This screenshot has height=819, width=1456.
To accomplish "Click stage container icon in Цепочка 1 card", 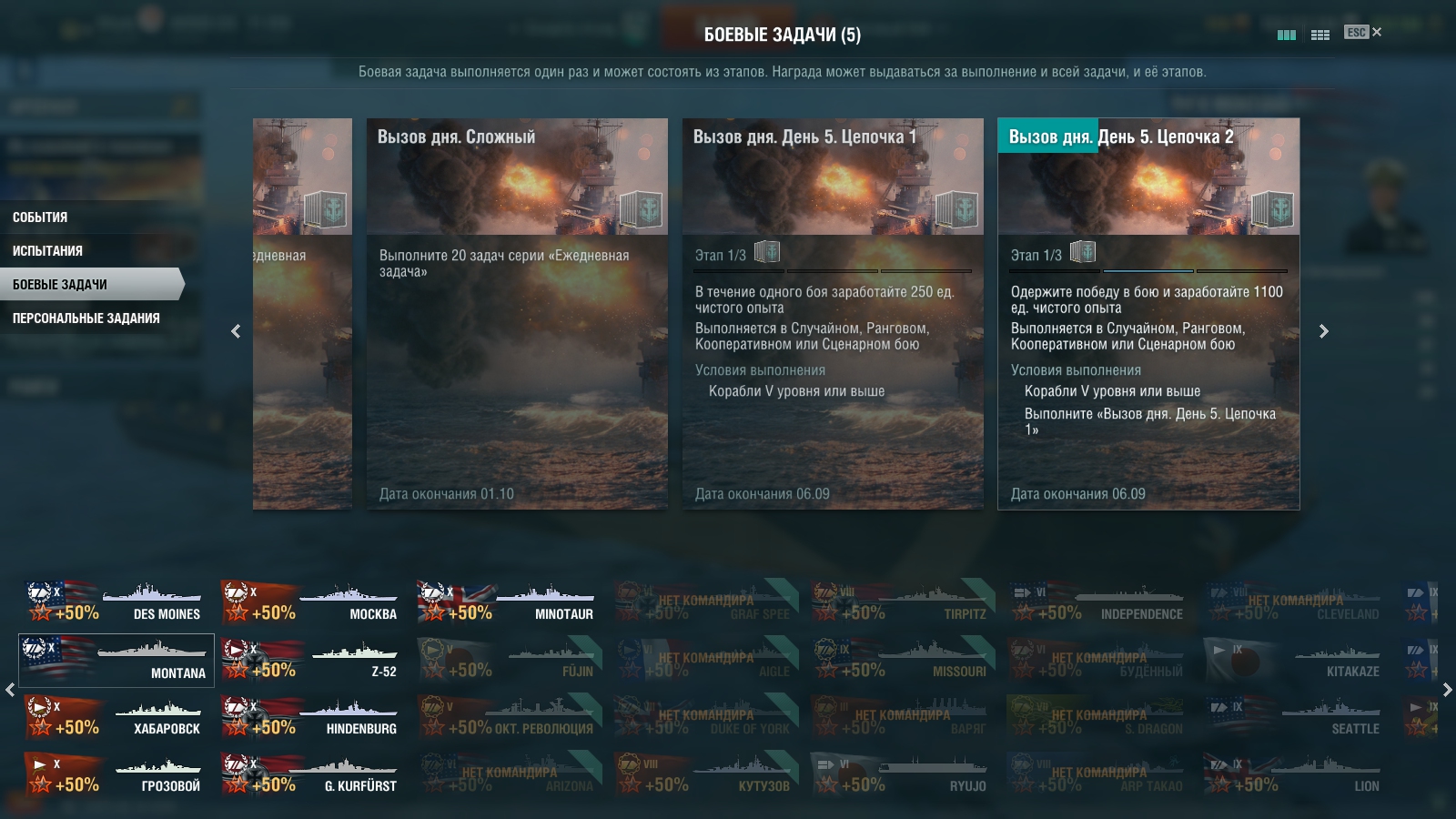I will 767,252.
